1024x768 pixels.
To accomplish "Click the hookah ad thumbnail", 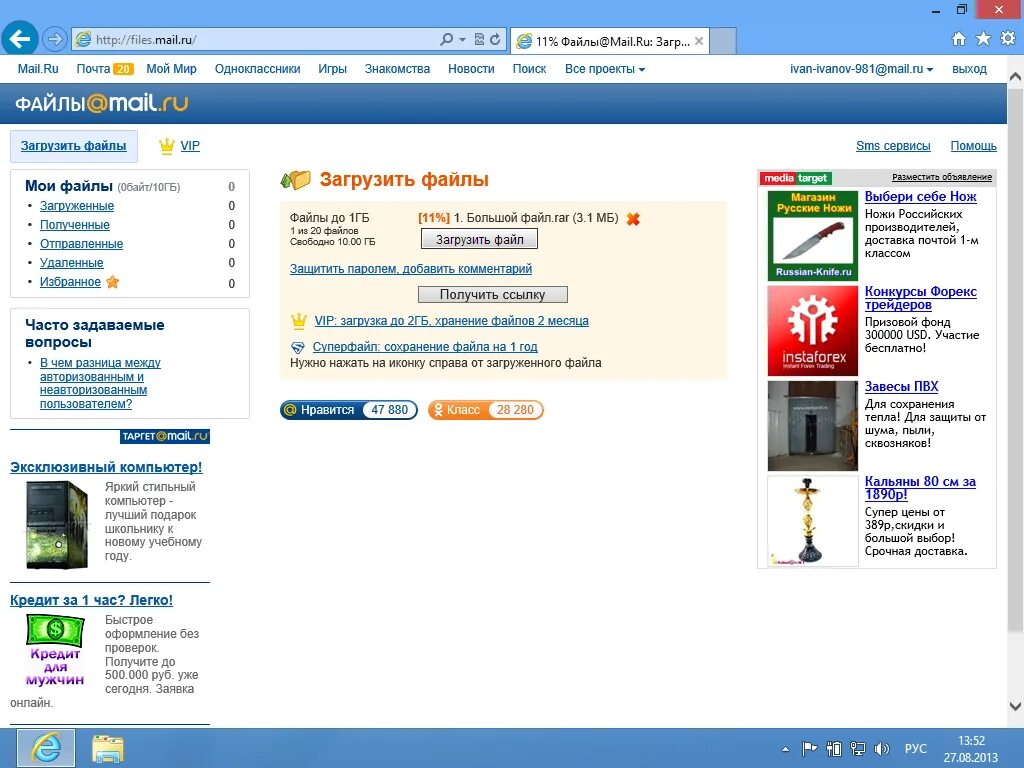I will tap(812, 521).
